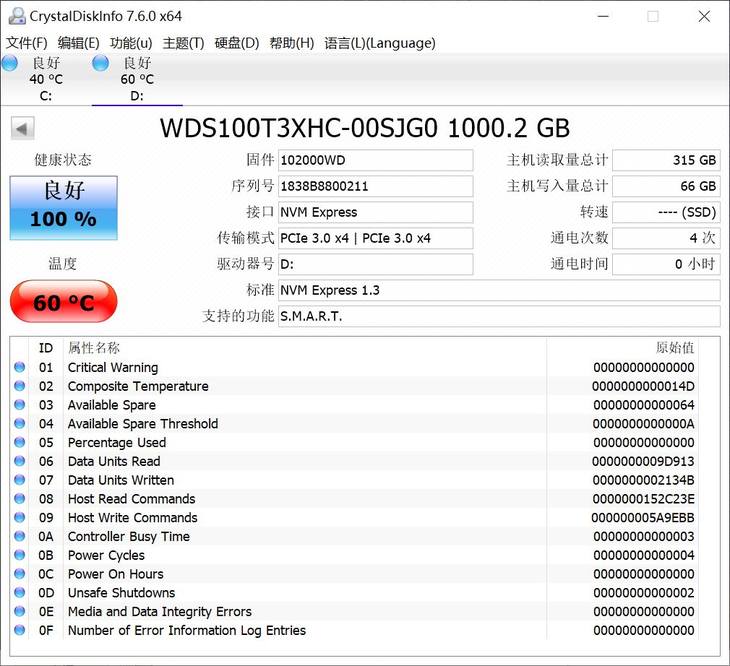This screenshot has width=730, height=666.
Task: Open the 硬盘(D) menu
Action: pos(237,43)
